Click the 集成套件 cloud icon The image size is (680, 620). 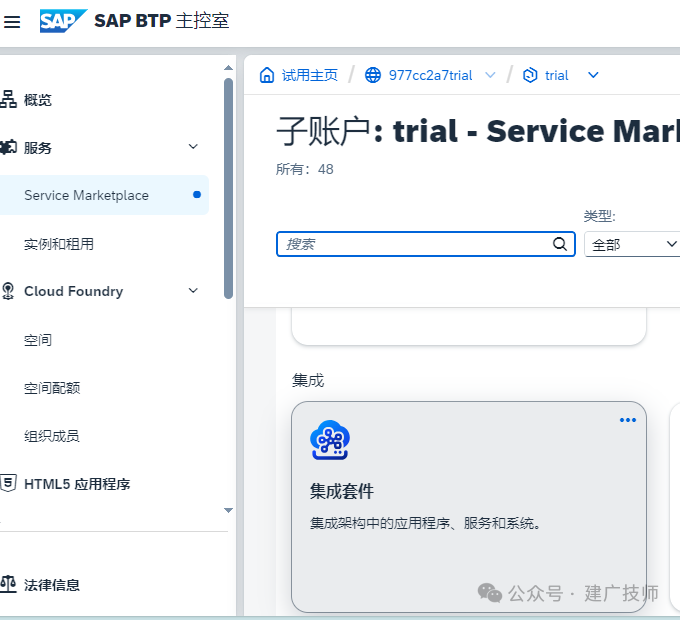tap(330, 440)
